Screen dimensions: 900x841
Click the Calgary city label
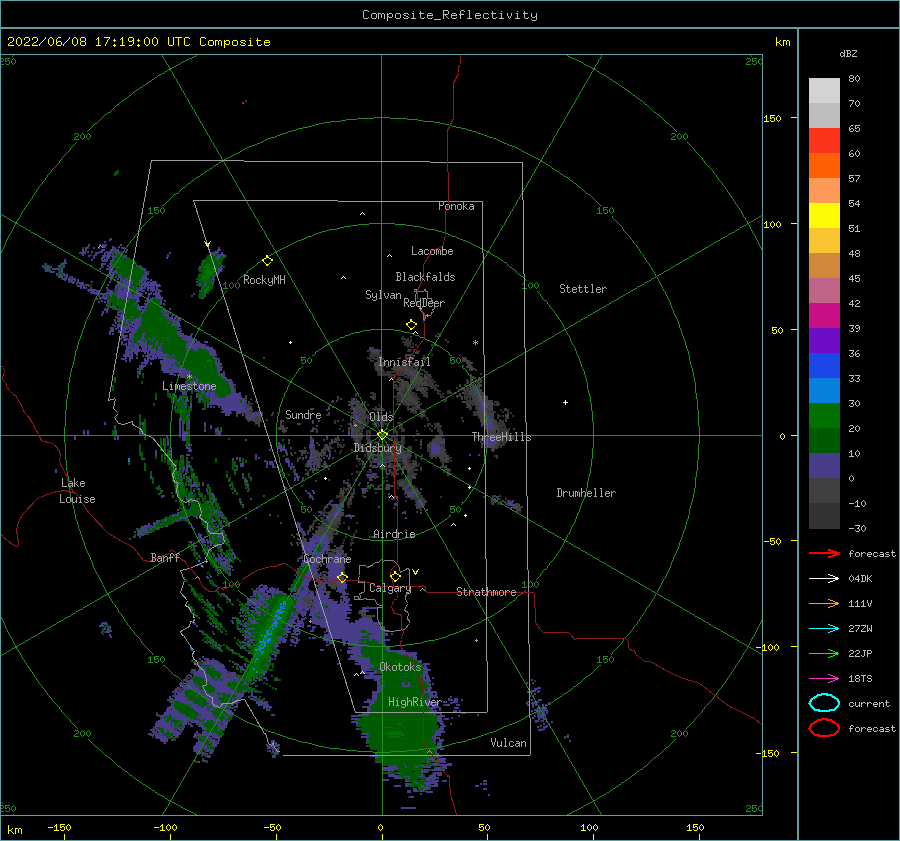pyautogui.click(x=390, y=588)
